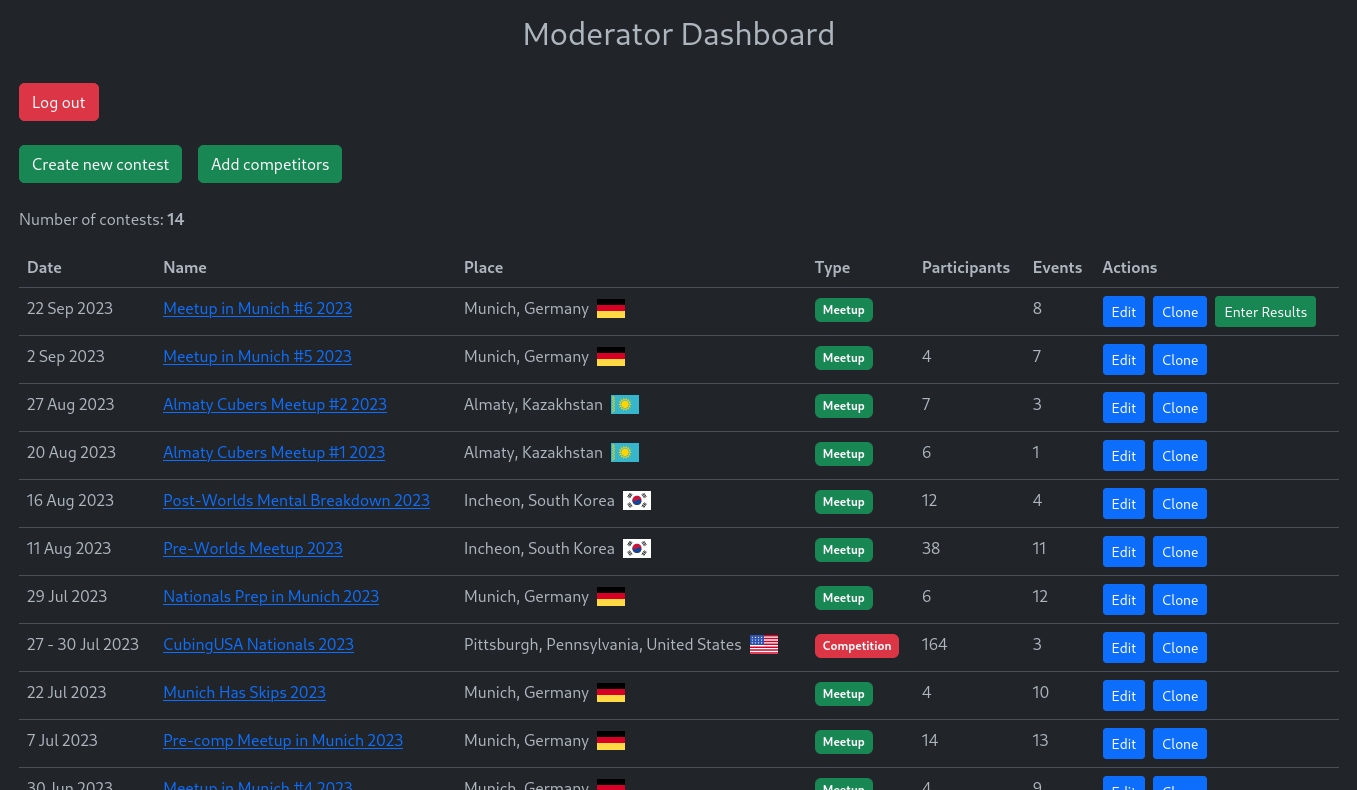The height and width of the screenshot is (790, 1357).
Task: Clone the Pre-Worlds Meetup 2023 contest
Action: 1180,552
